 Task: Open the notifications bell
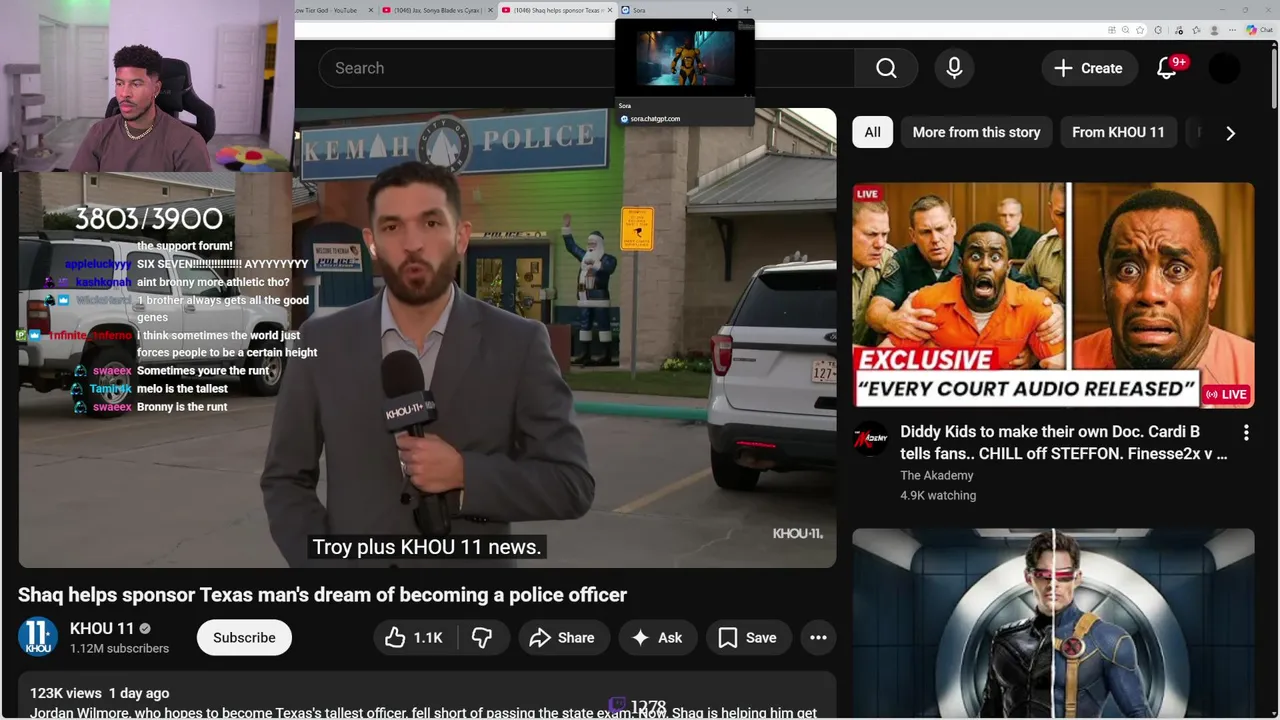coord(1167,68)
